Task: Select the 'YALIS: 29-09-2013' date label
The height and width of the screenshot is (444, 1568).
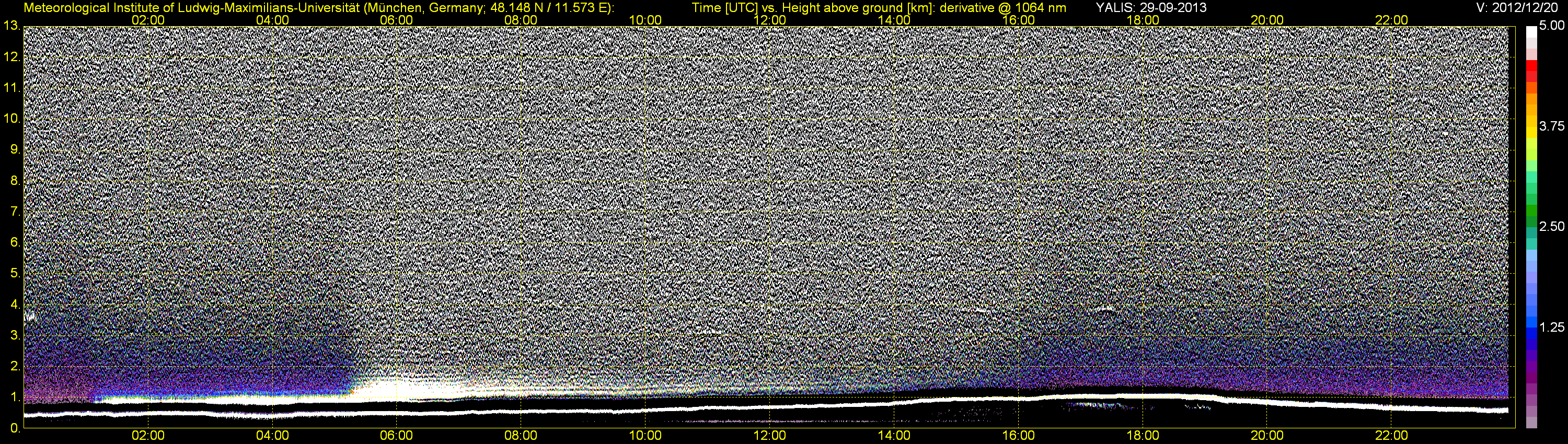Action: pos(1151,8)
